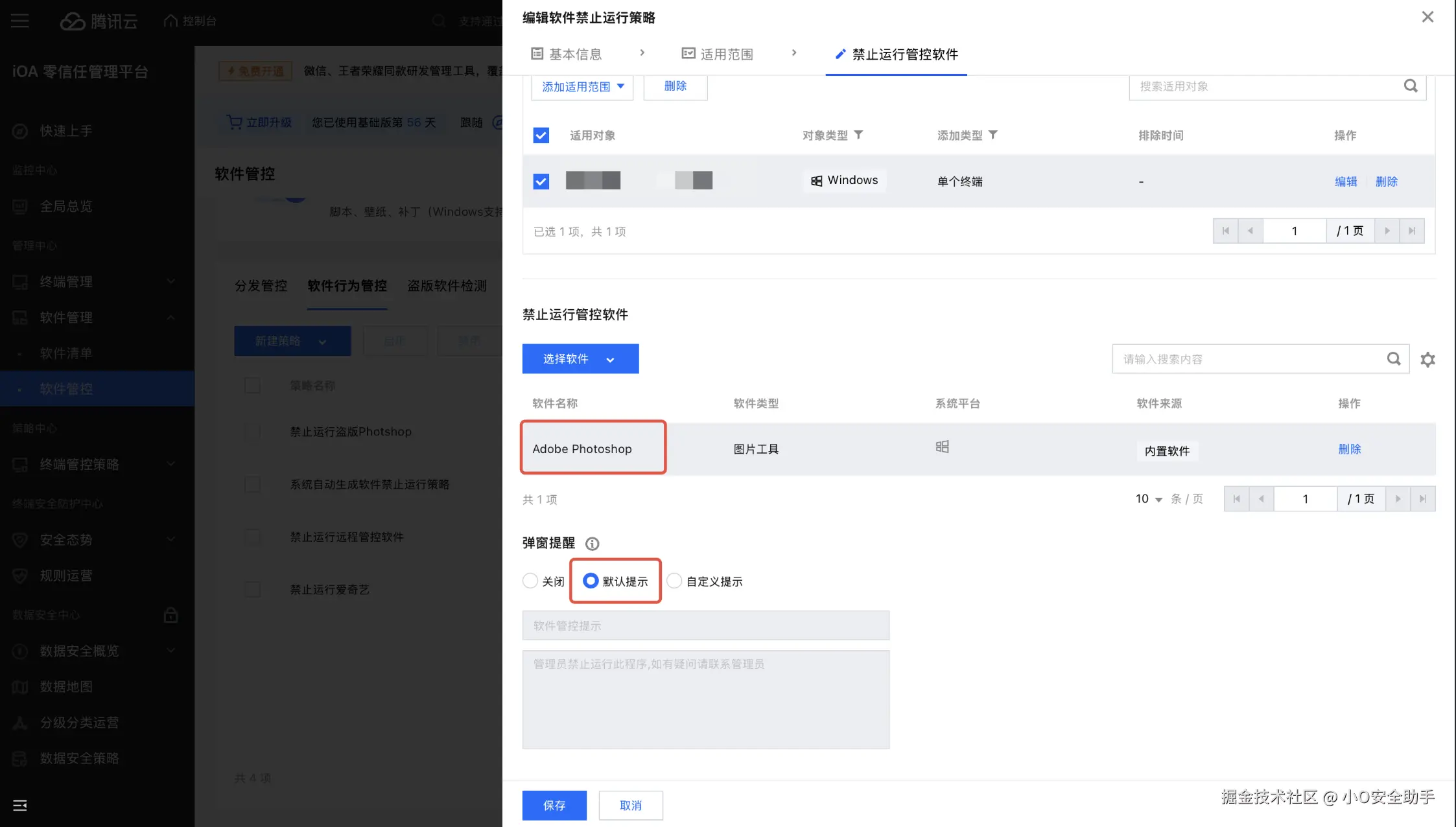Open the per-page count dropdown showing 10

point(1149,498)
